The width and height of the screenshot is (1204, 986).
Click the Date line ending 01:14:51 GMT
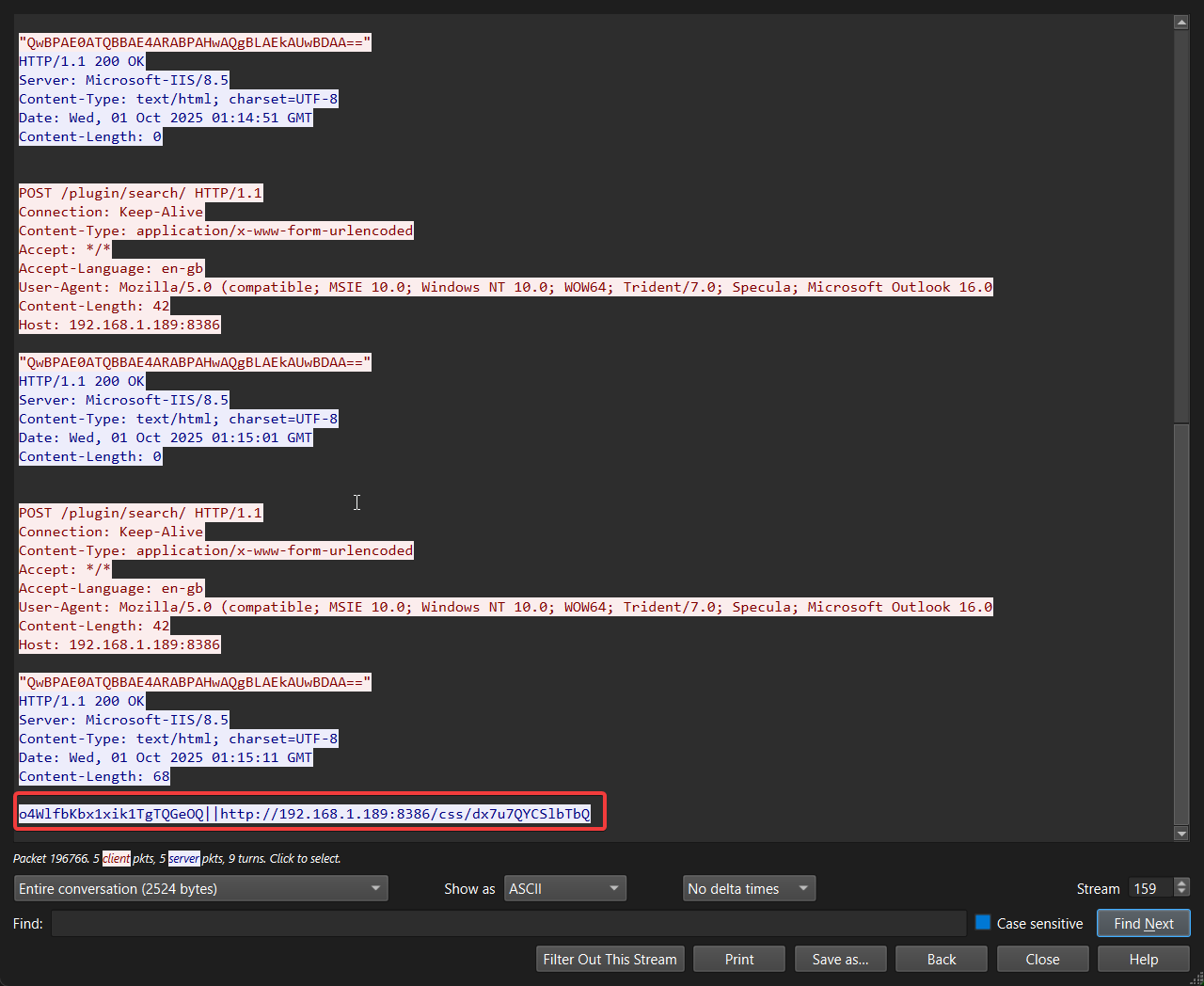166,118
